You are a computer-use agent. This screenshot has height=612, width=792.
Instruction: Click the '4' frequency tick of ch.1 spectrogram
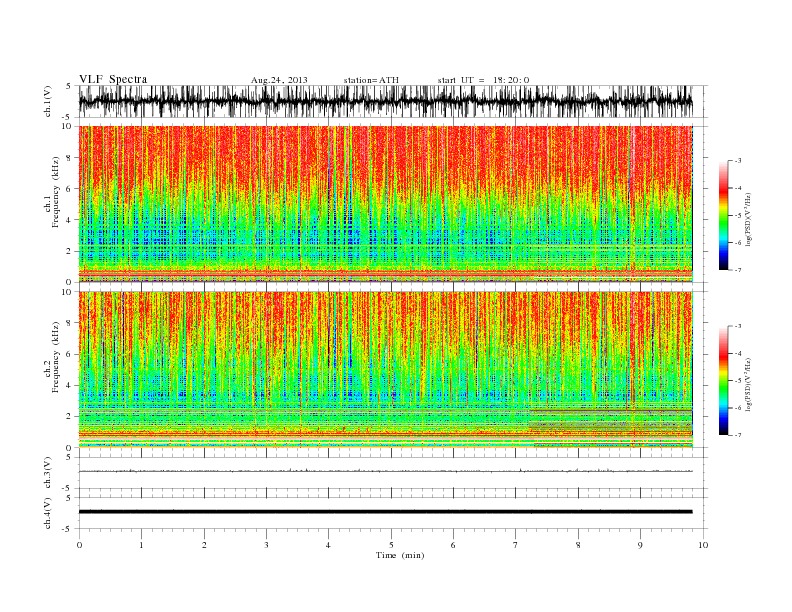pos(70,220)
